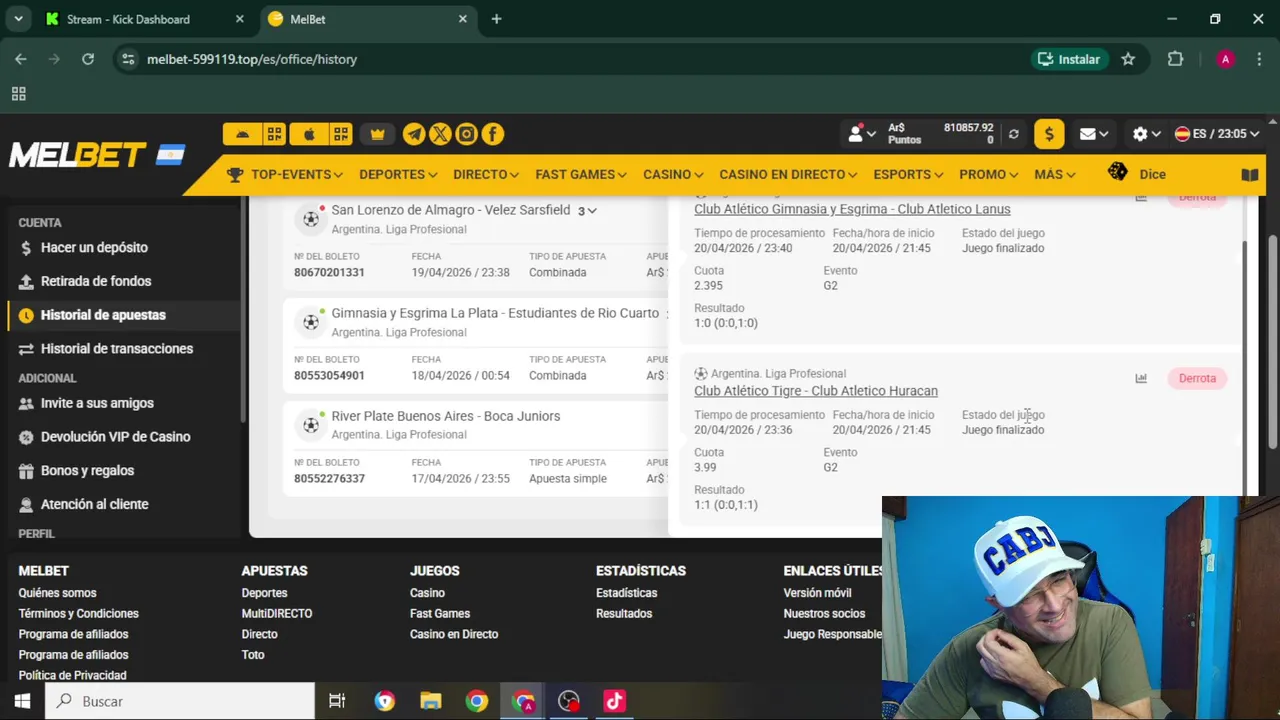
Task: Expand the DEPORTES menu
Action: (398, 174)
